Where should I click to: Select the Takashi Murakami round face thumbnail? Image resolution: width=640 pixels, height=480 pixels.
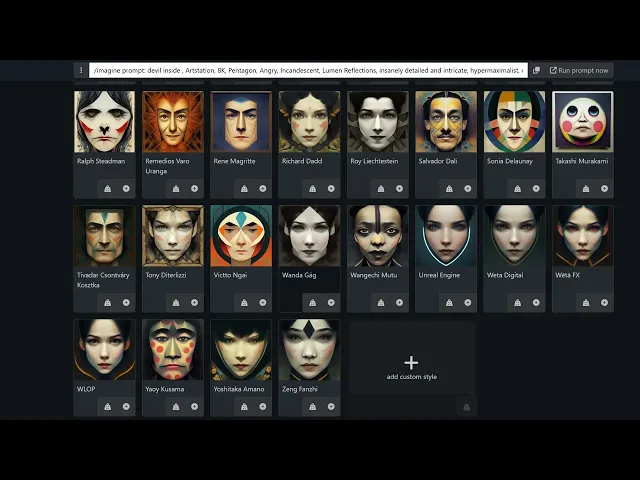click(583, 122)
